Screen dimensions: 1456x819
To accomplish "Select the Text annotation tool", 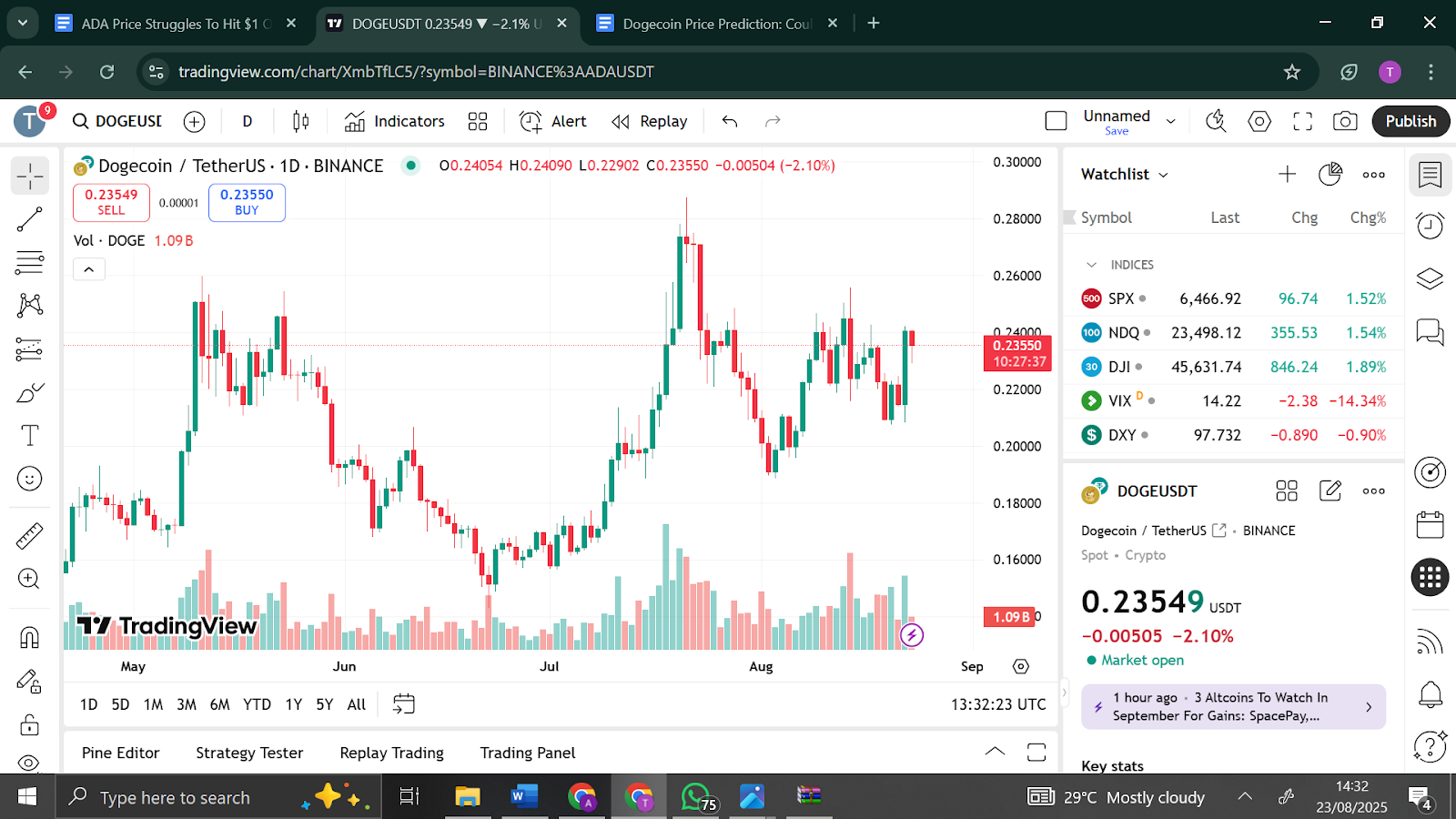I will pos(29,436).
